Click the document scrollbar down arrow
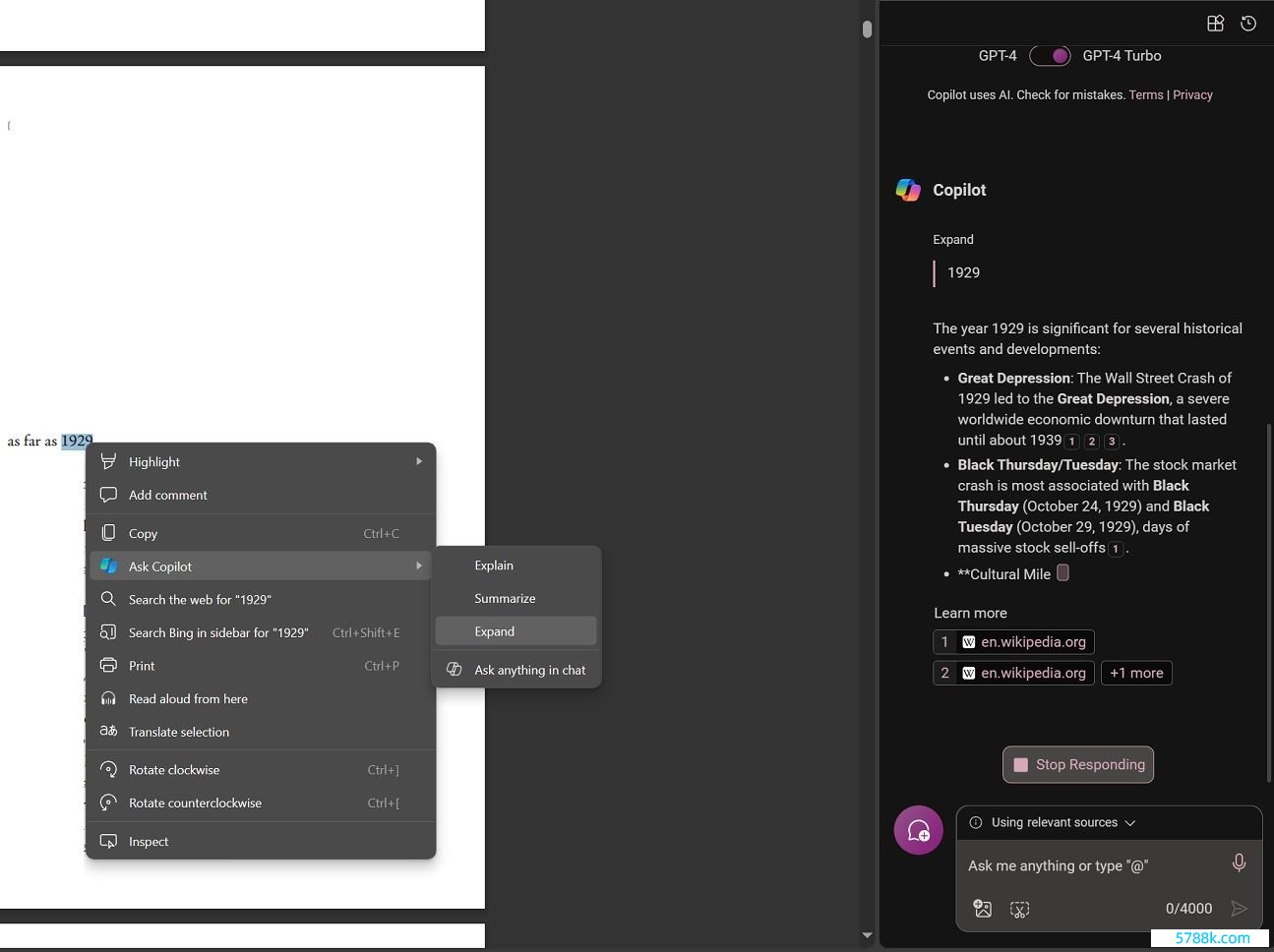1274x952 pixels. click(867, 935)
